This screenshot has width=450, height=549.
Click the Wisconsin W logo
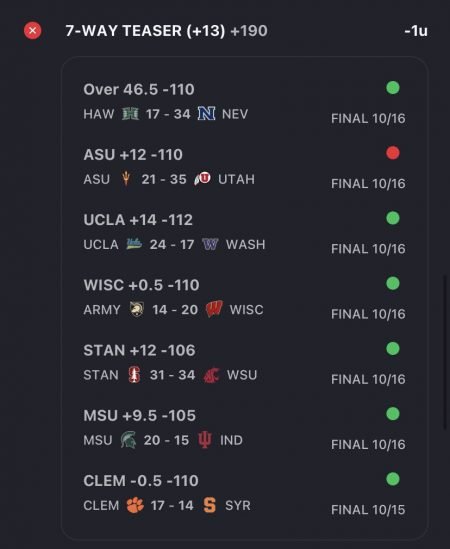pos(214,309)
